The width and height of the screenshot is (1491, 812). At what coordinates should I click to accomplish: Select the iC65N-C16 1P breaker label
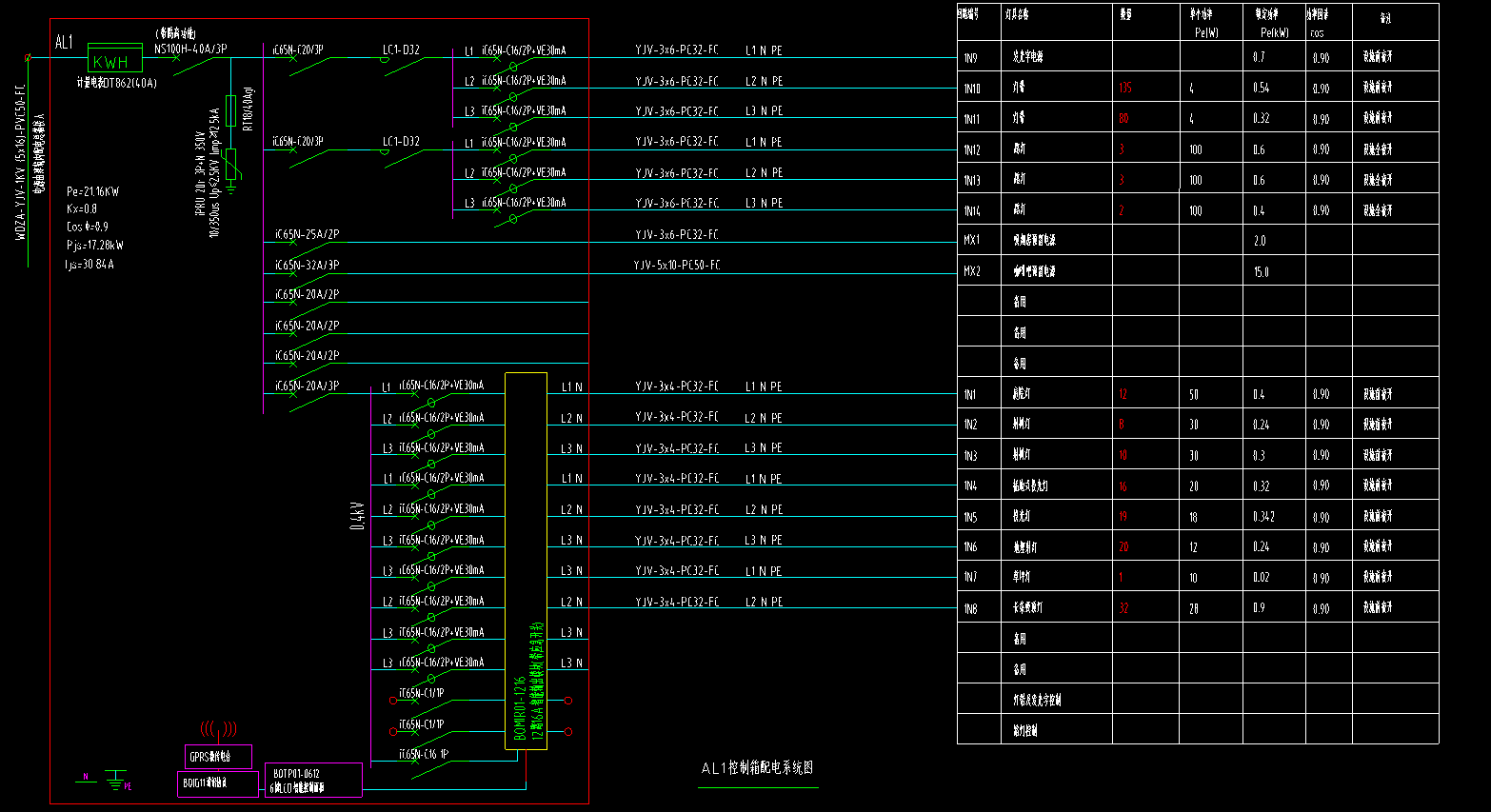(x=424, y=754)
